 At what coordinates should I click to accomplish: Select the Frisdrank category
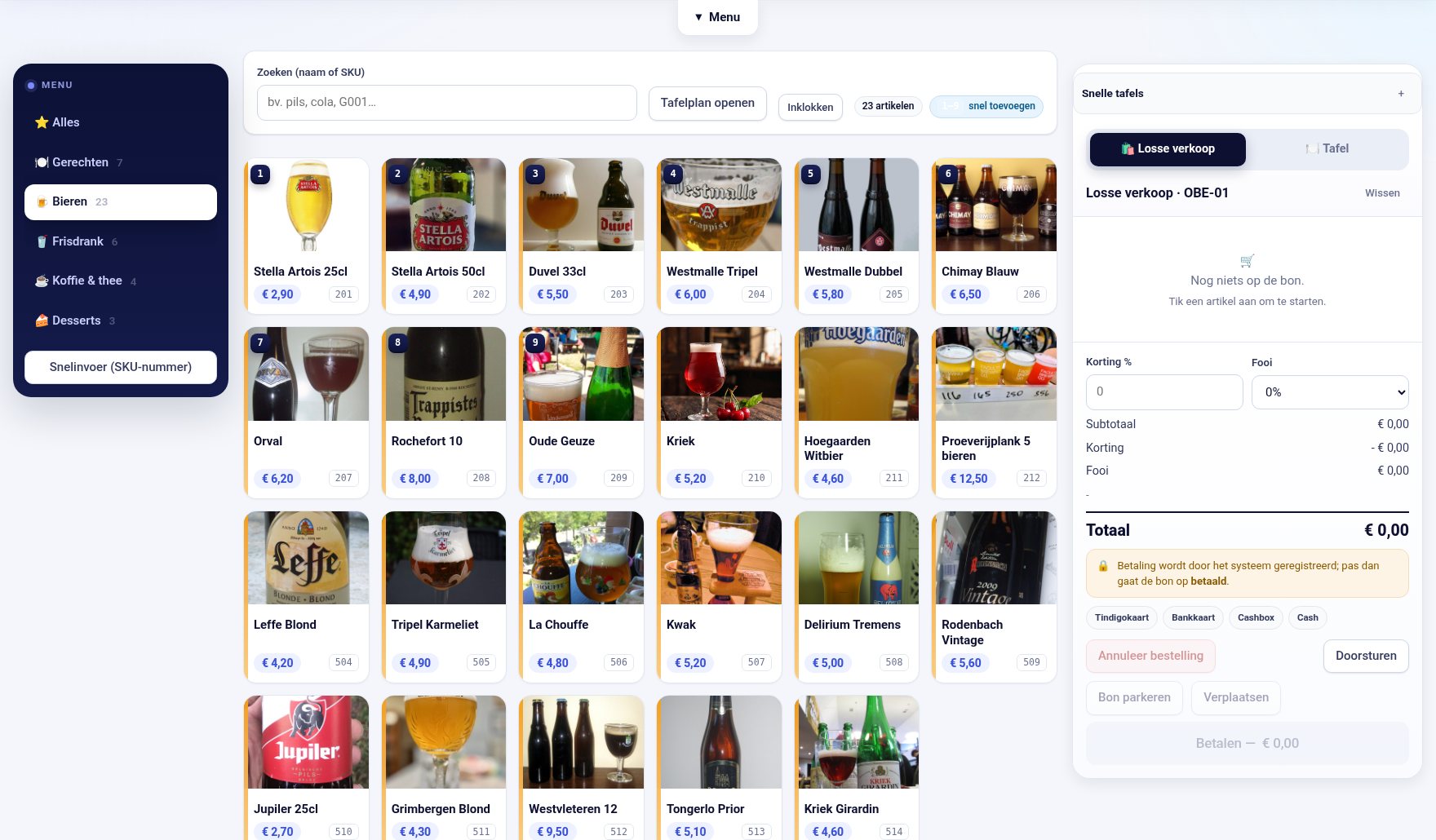pos(121,241)
